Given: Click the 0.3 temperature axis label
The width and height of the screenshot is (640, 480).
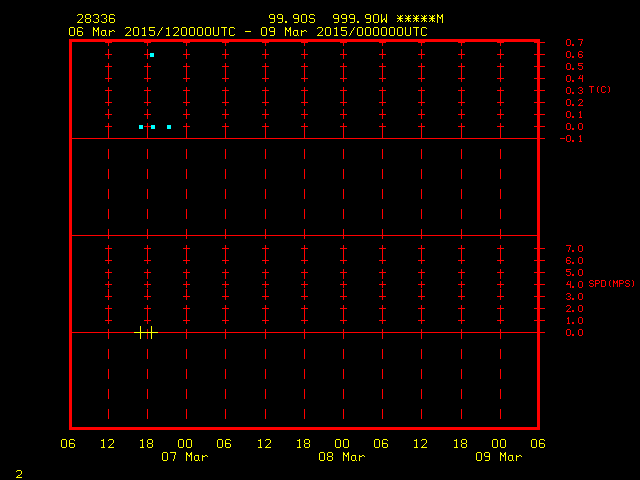Looking at the screenshot, I should [574, 91].
